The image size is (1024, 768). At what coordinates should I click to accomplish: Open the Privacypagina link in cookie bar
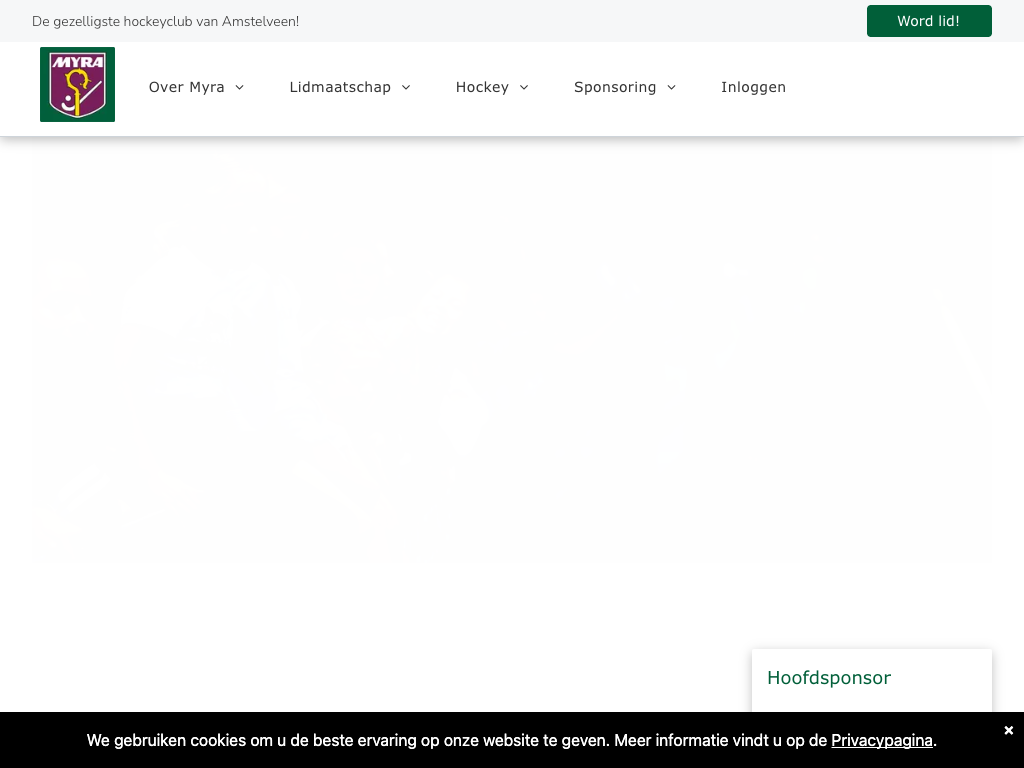882,741
